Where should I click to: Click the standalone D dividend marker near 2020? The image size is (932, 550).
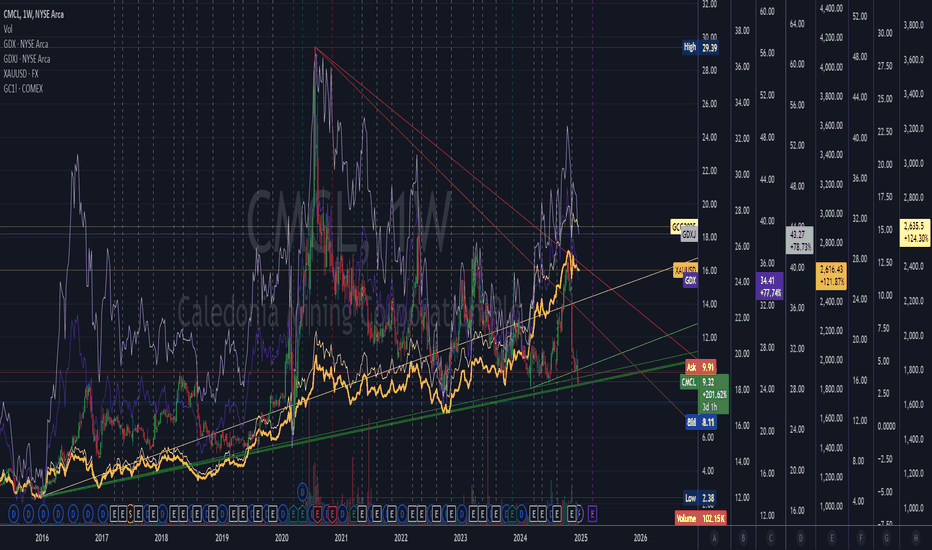click(x=303, y=492)
